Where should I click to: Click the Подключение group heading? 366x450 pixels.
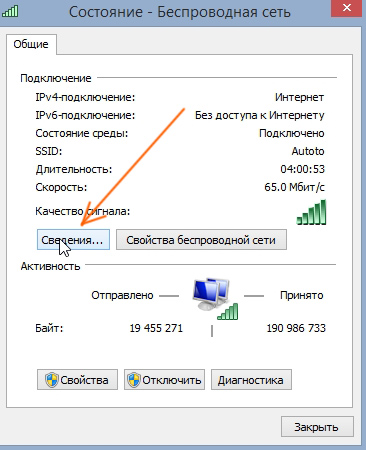[56, 78]
